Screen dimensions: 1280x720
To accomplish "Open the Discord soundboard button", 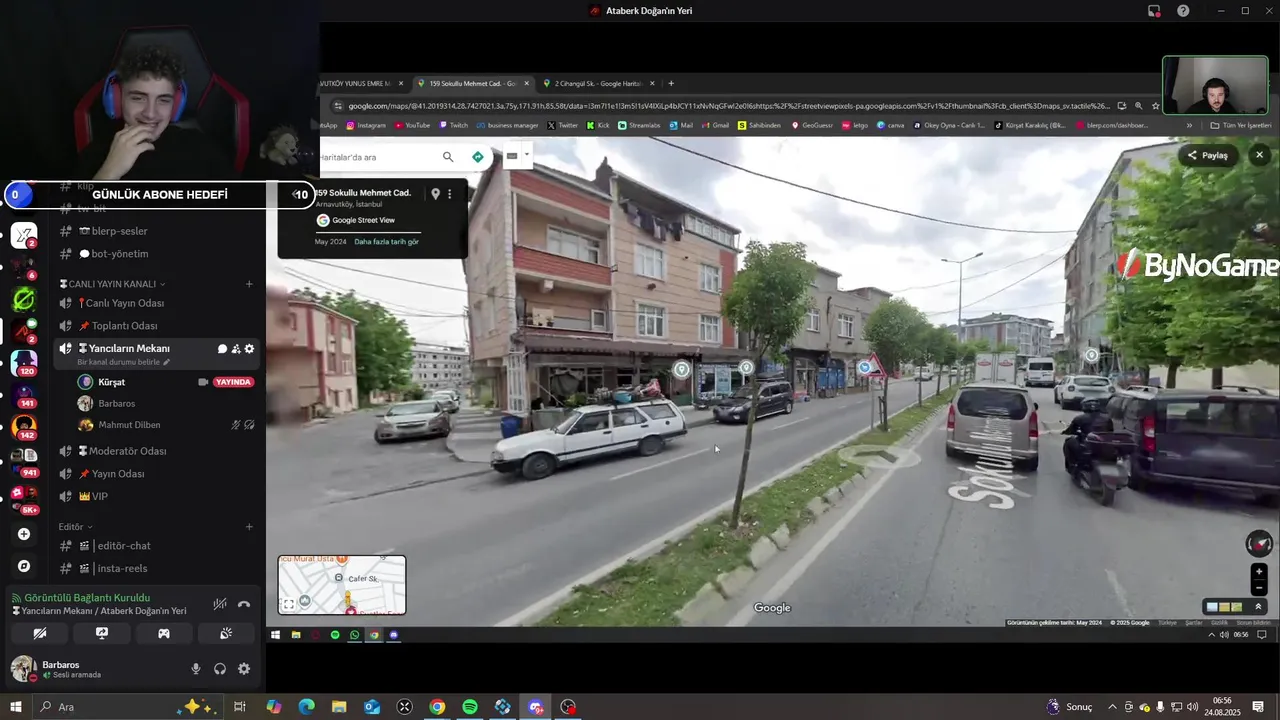I will (x=226, y=634).
